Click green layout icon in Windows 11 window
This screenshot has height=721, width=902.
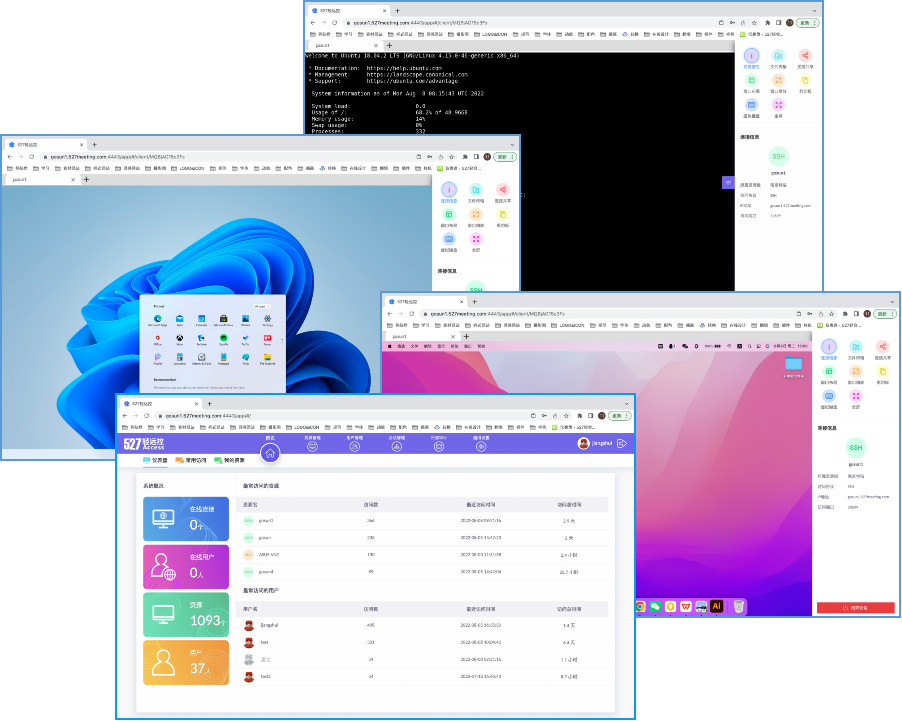pyautogui.click(x=449, y=215)
